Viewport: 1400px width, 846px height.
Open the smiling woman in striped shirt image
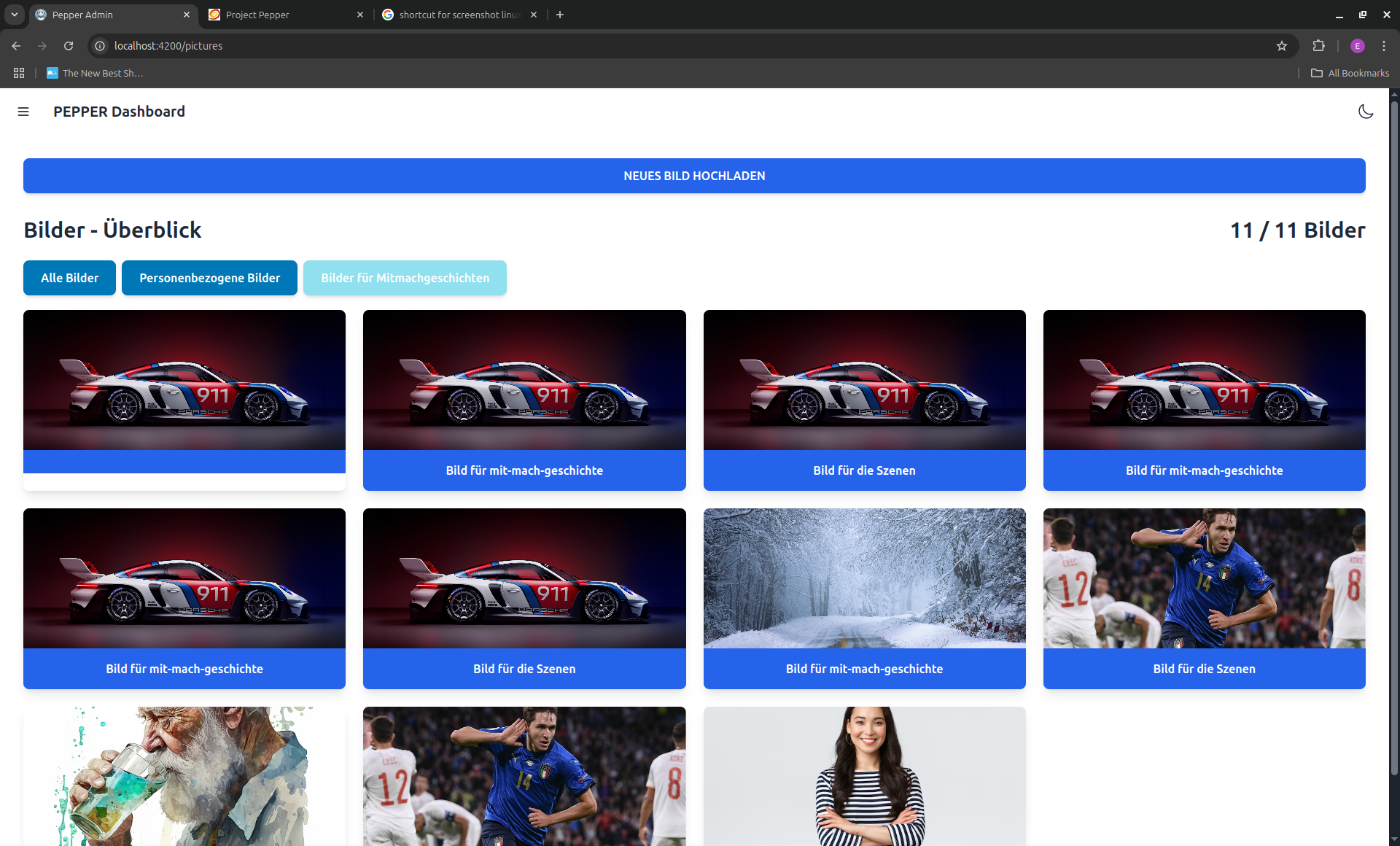[x=864, y=776]
